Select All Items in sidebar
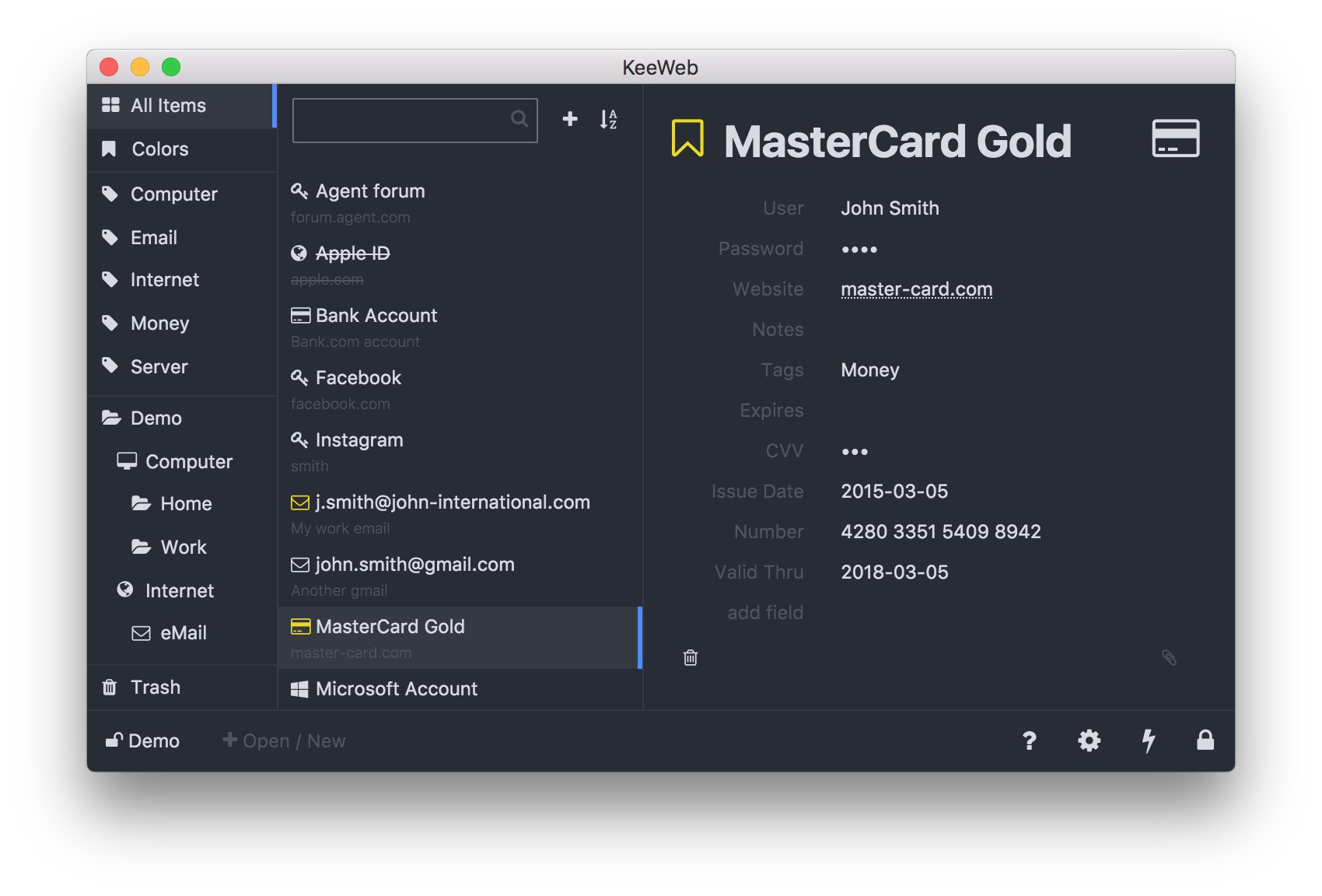This screenshot has height=896, width=1322. (x=182, y=106)
